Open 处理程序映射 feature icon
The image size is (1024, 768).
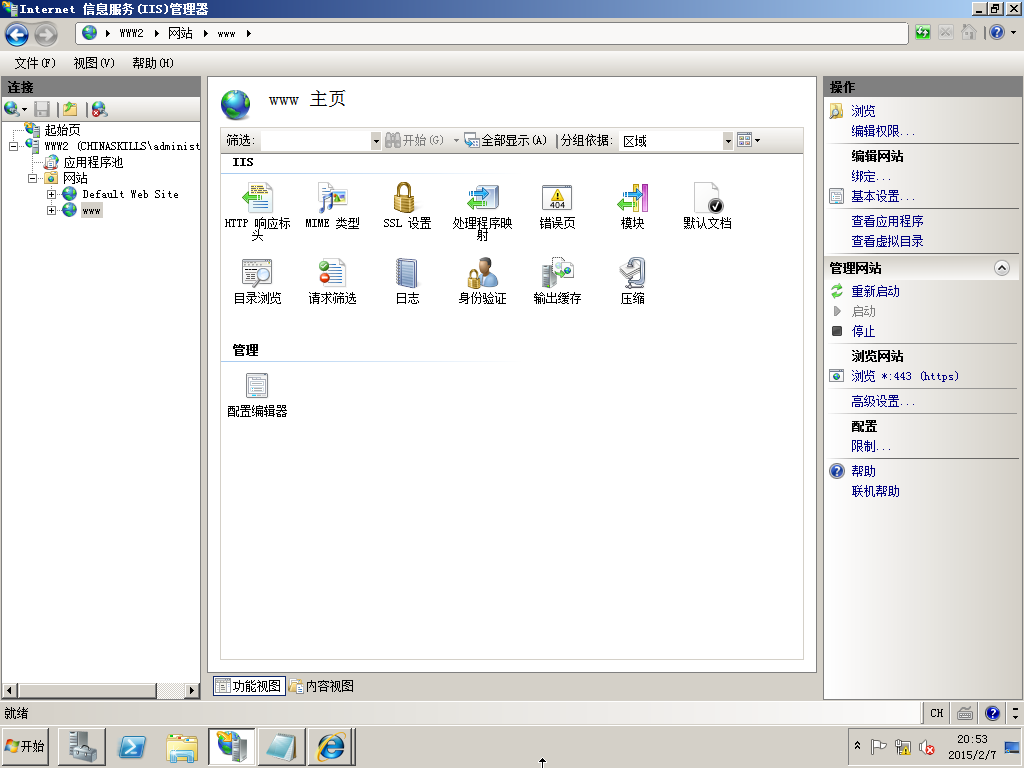[x=483, y=198]
